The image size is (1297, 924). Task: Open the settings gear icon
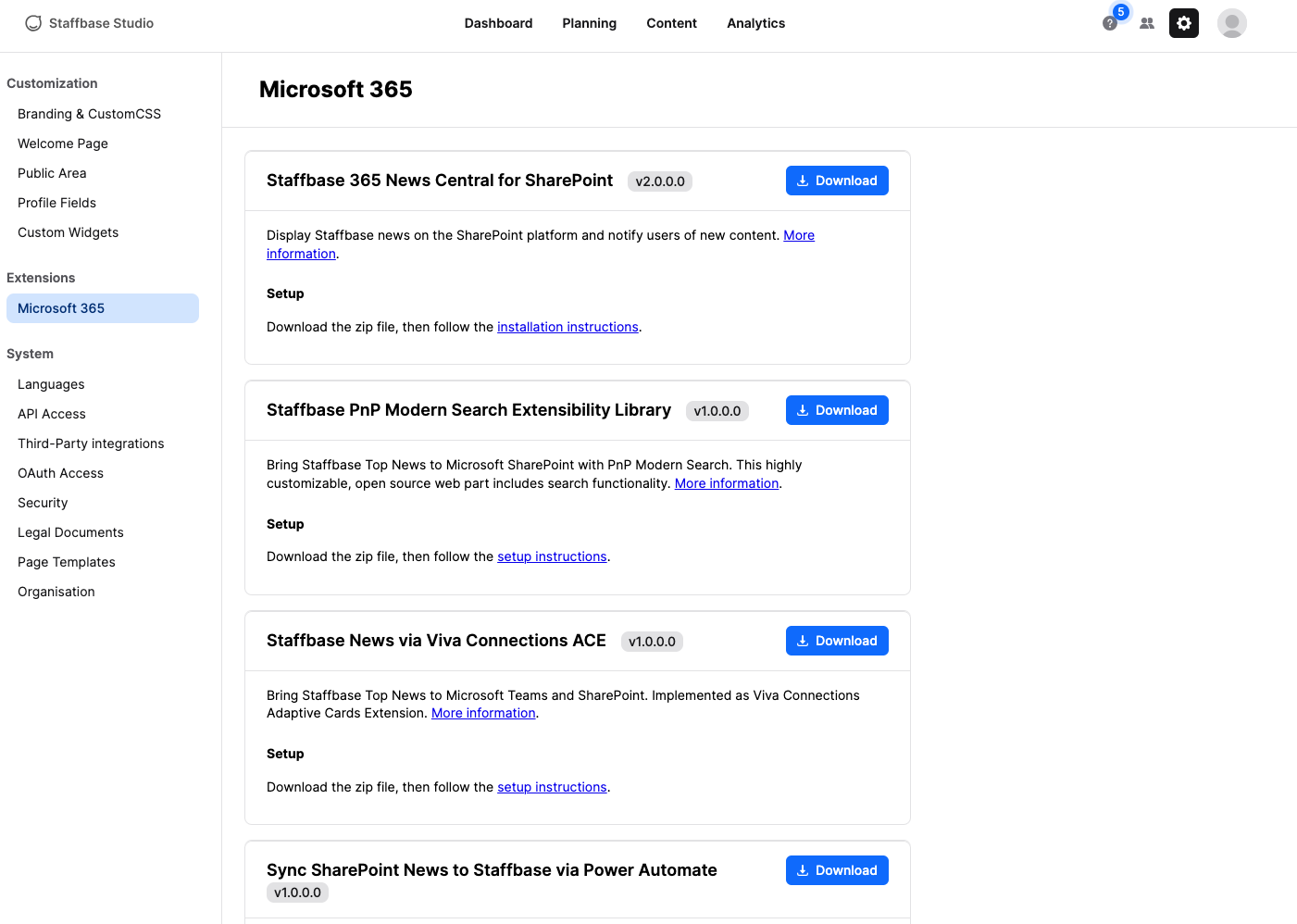coord(1184,23)
